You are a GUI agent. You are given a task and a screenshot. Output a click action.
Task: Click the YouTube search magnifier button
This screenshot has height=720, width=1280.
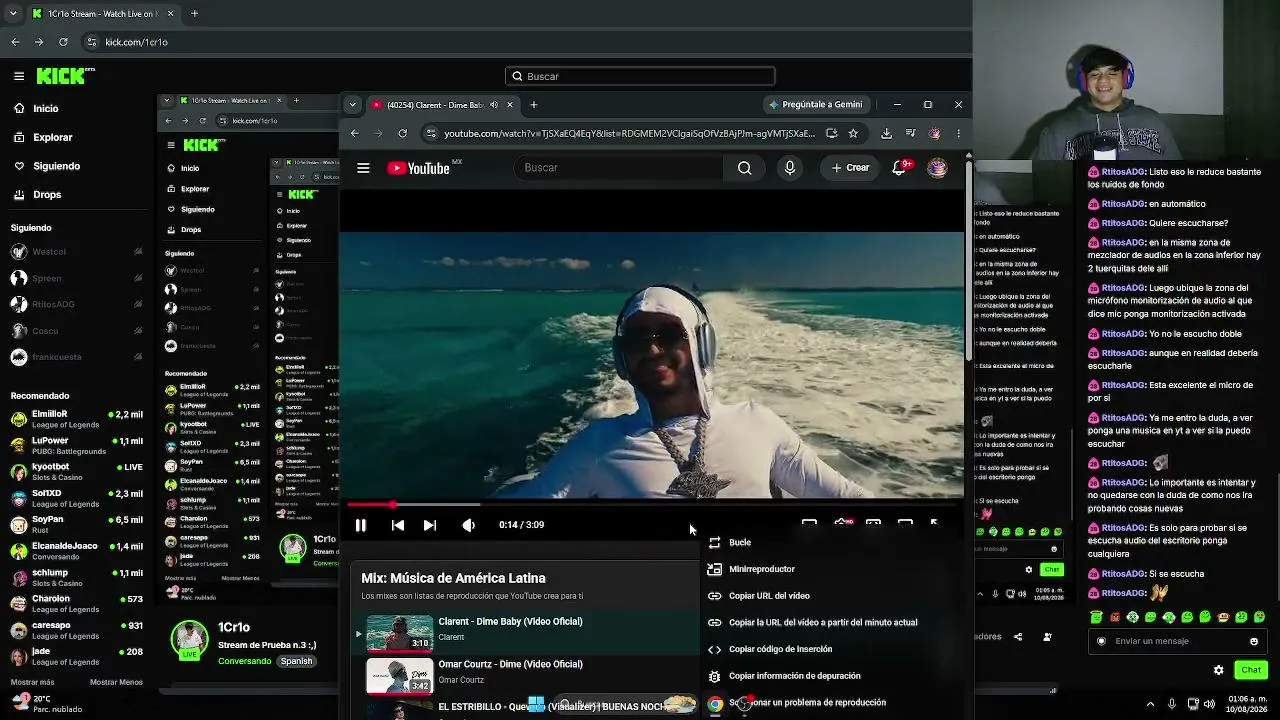pos(744,168)
